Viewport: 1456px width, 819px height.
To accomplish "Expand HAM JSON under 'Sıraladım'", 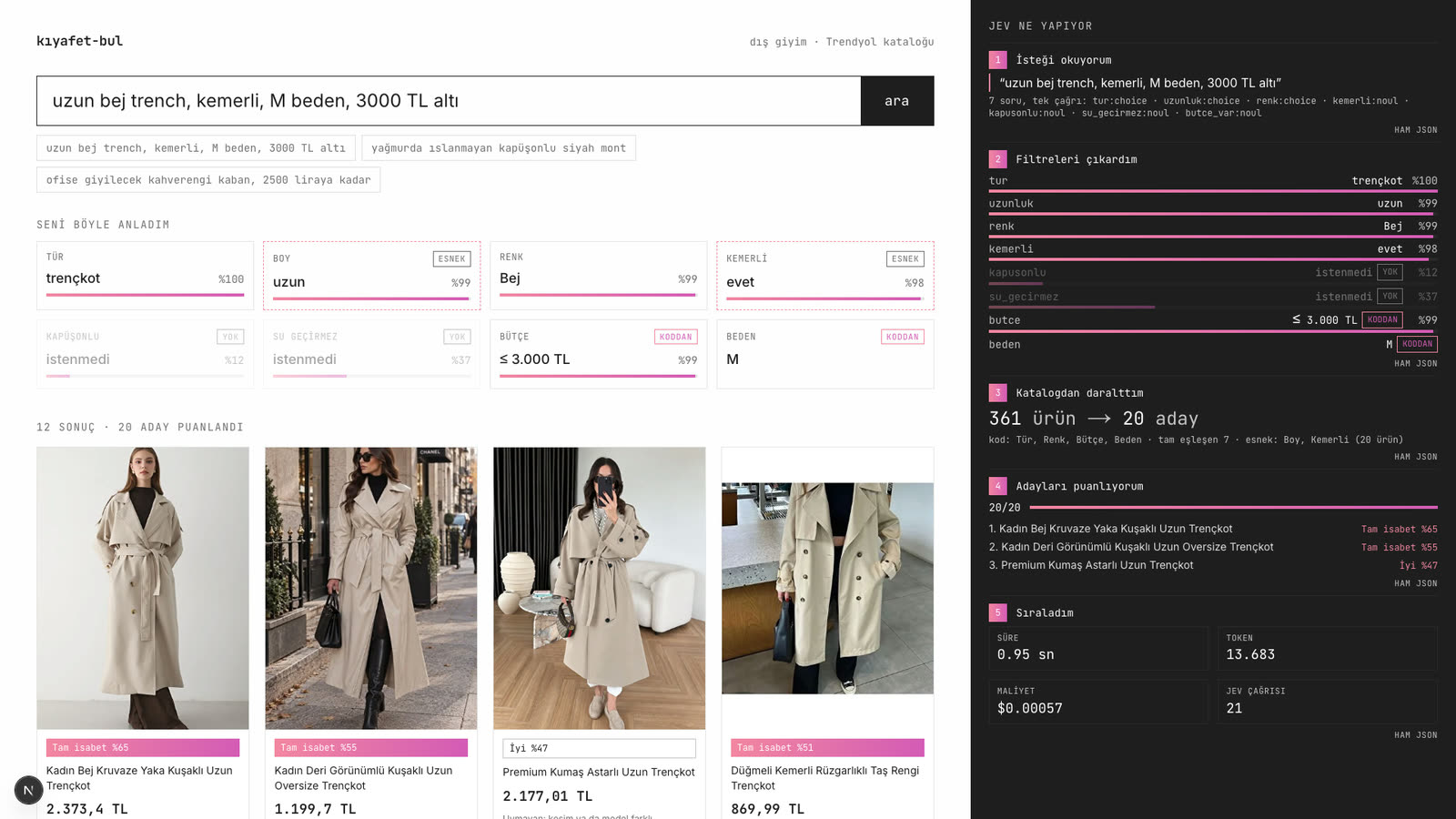I will [1416, 735].
